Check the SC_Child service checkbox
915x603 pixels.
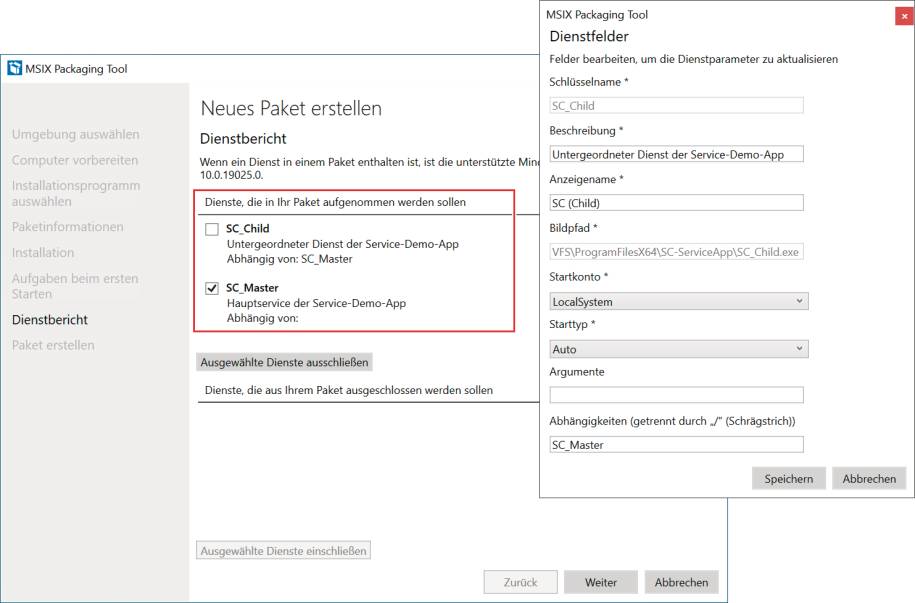(x=212, y=229)
